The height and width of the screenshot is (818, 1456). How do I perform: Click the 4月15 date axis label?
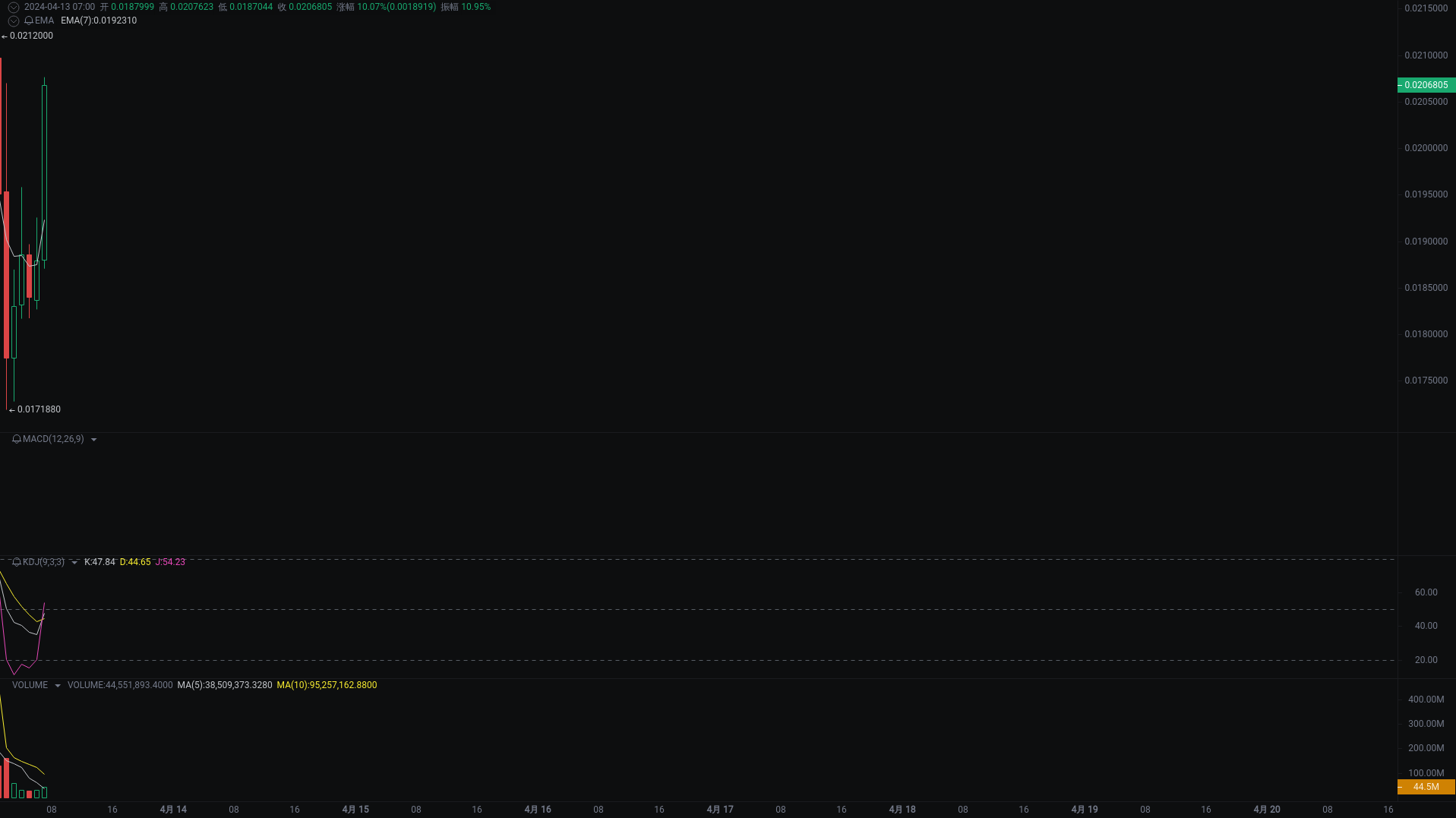(355, 810)
